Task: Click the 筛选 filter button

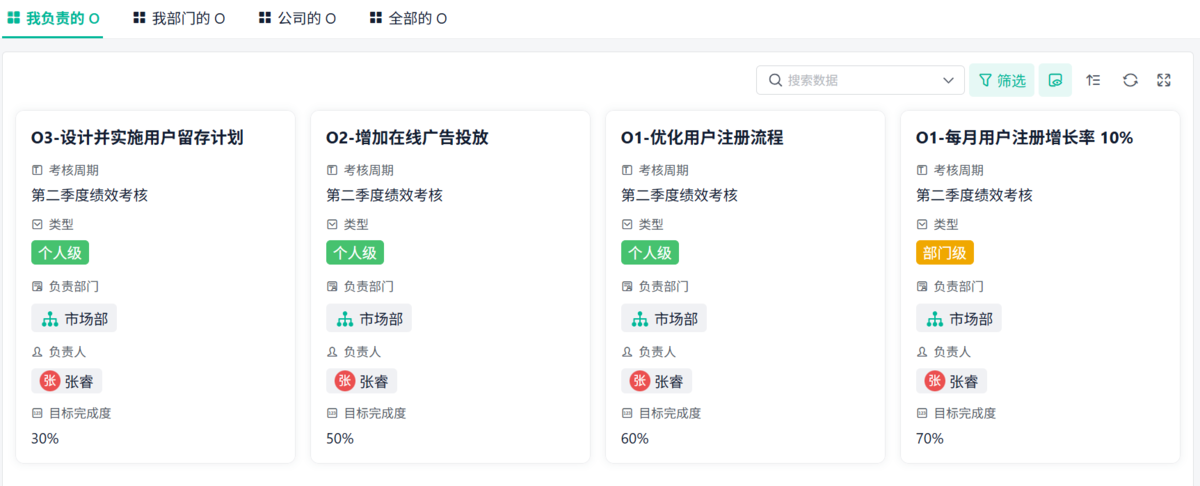Action: pyautogui.click(x=1002, y=80)
